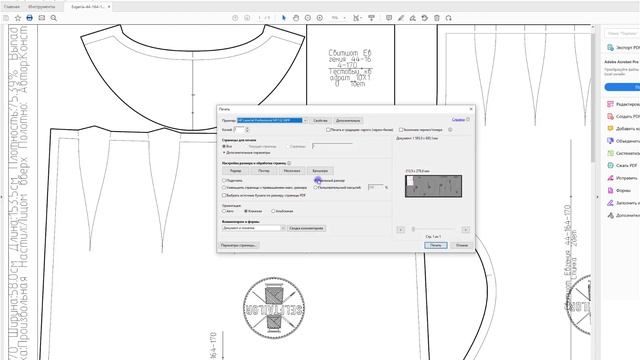This screenshot has height=360, width=640.
Task: Click the fit page tool icon
Action: [357, 18]
